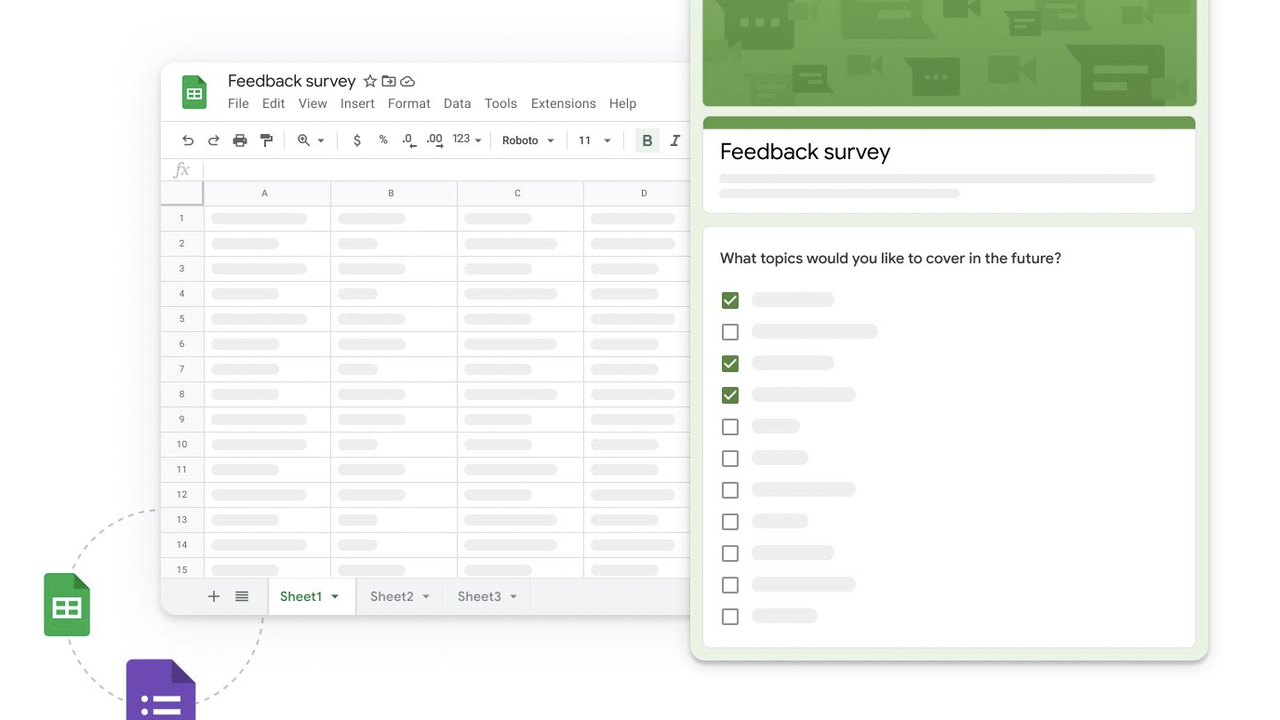Viewport: 1280px width, 720px height.
Task: Click the Undo icon in the toolbar
Action: point(187,140)
